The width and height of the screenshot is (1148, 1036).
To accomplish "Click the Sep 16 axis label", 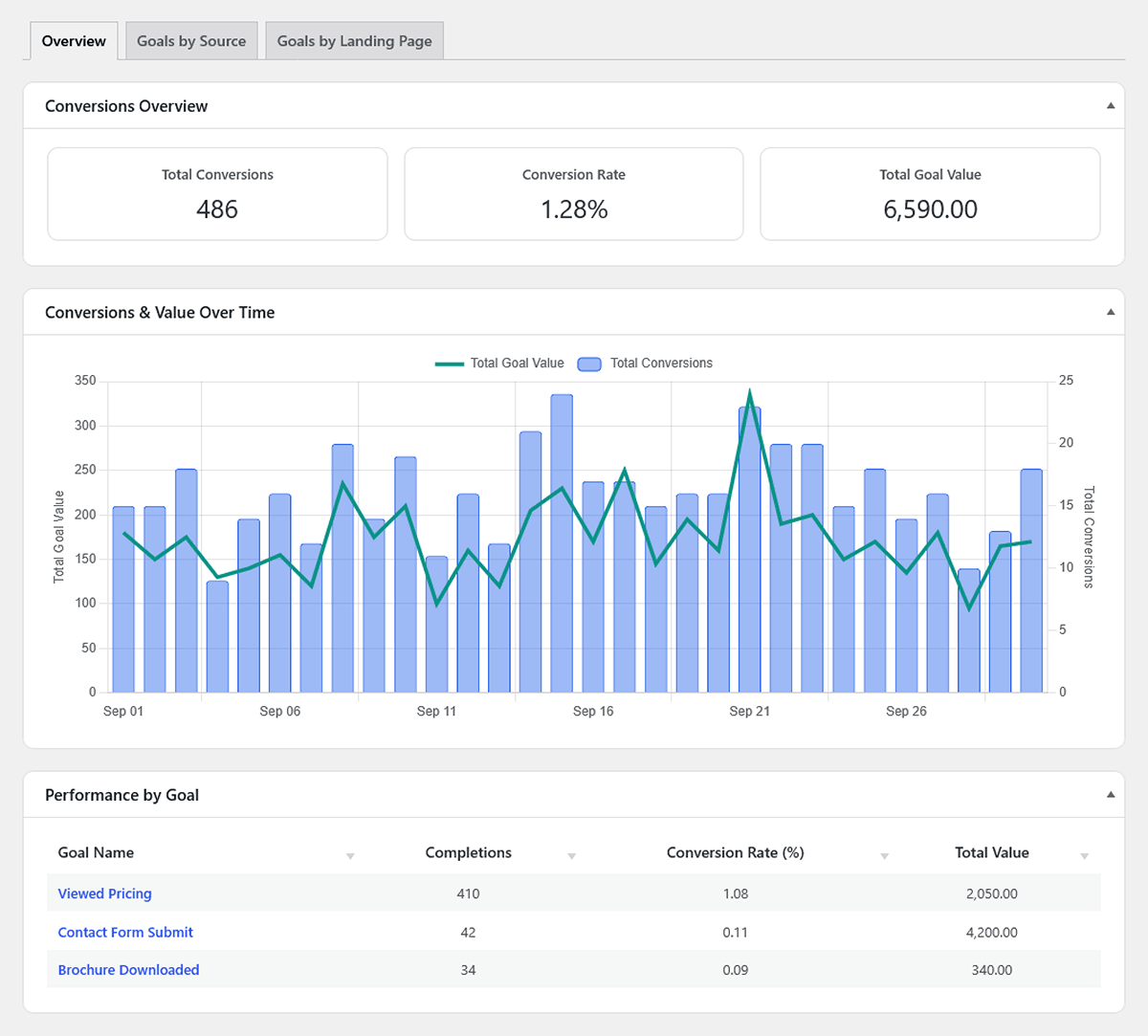I will coord(593,712).
